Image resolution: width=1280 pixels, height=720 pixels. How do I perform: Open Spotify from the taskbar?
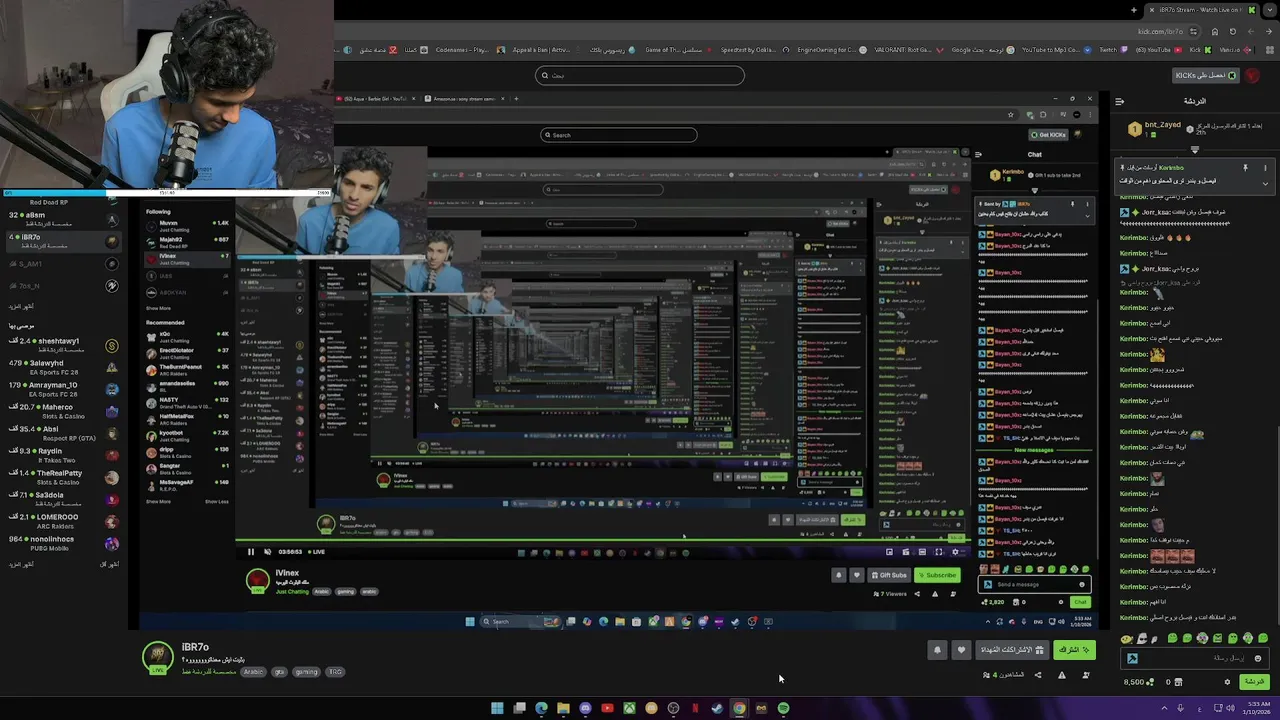tap(783, 708)
